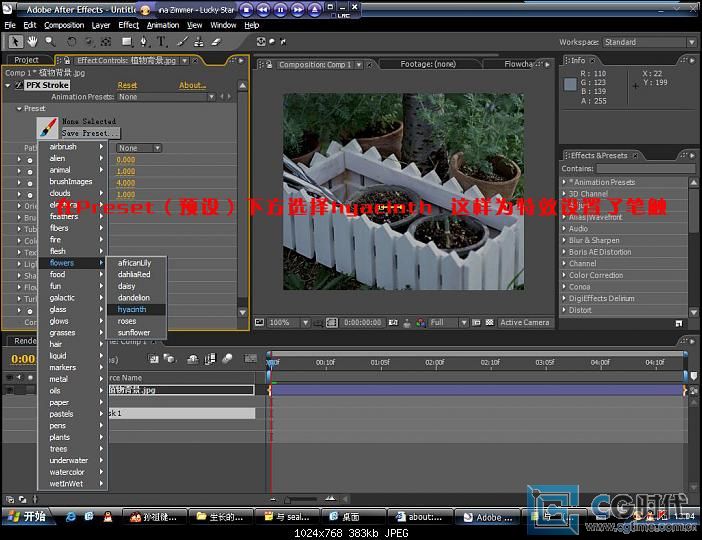The image size is (702, 540).
Task: Expand the Color Correction category
Action: point(565,275)
